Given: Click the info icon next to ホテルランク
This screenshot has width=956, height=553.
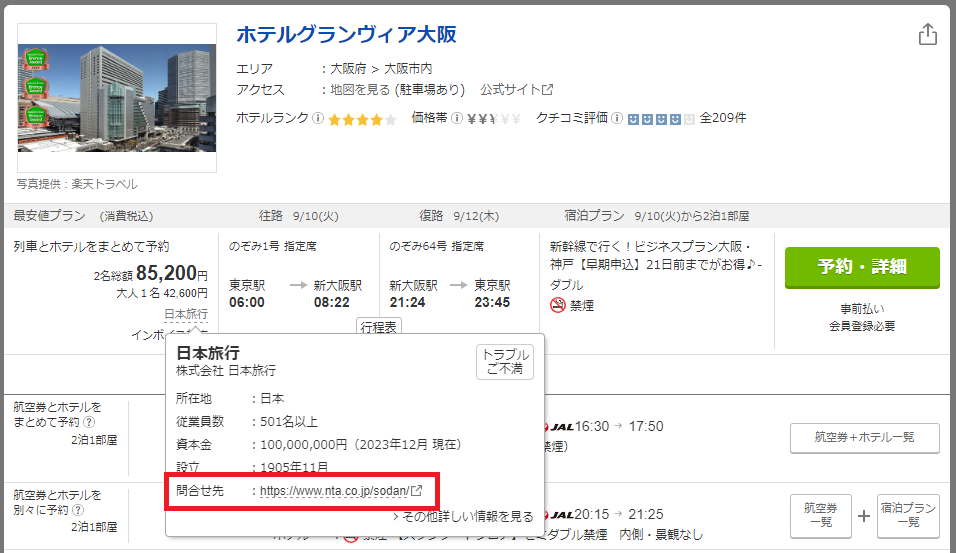Looking at the screenshot, I should (x=318, y=118).
